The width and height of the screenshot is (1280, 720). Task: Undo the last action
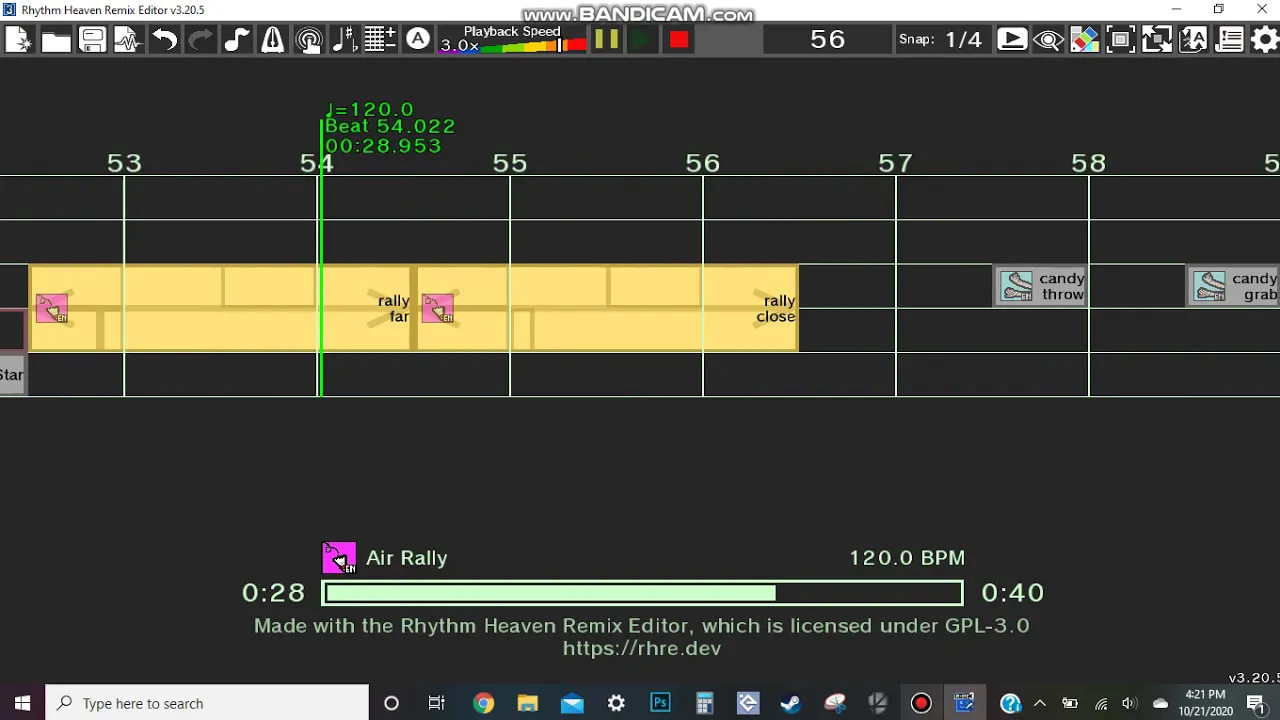point(165,40)
